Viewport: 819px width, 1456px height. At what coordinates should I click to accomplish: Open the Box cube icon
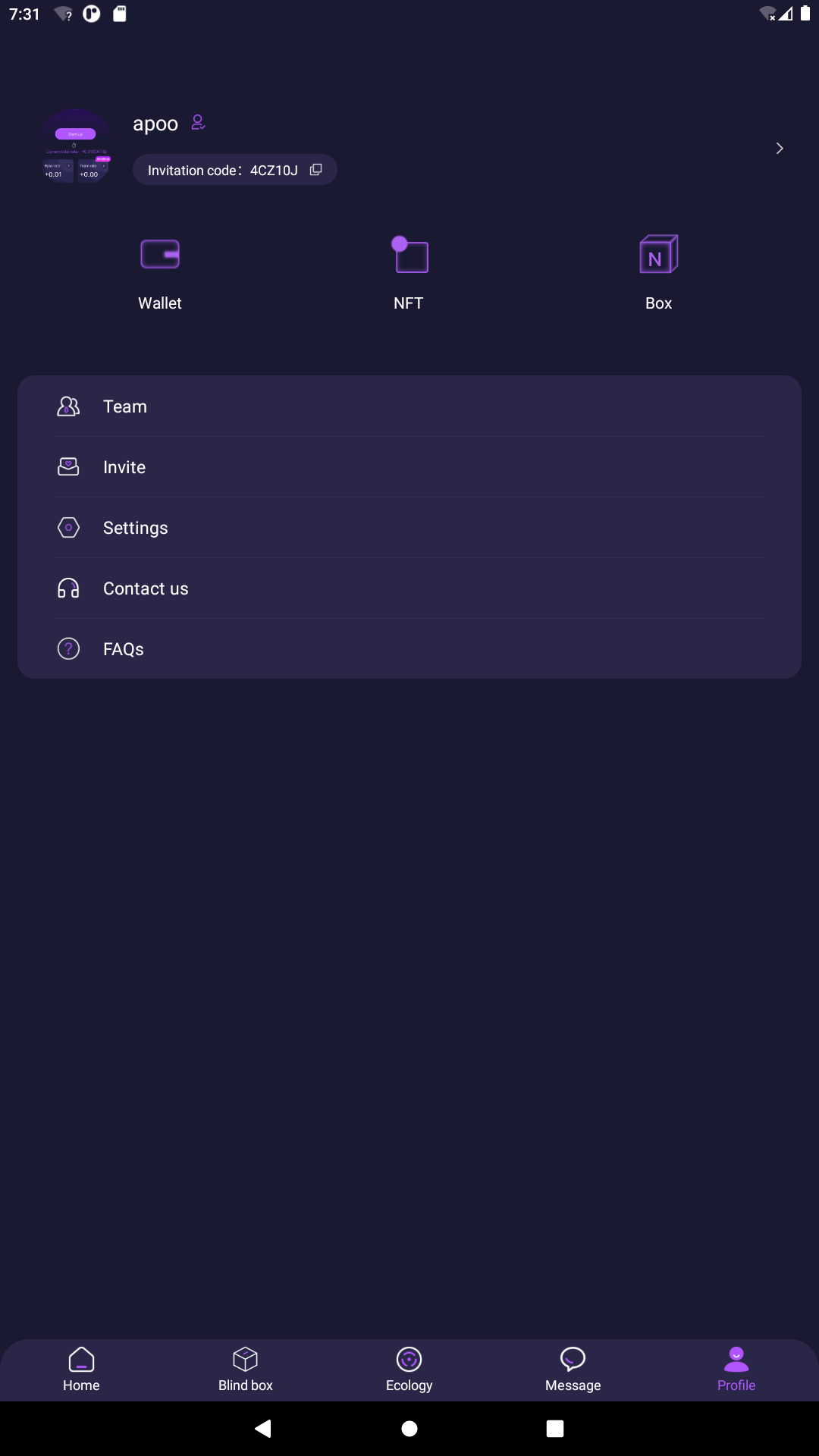coord(658,254)
